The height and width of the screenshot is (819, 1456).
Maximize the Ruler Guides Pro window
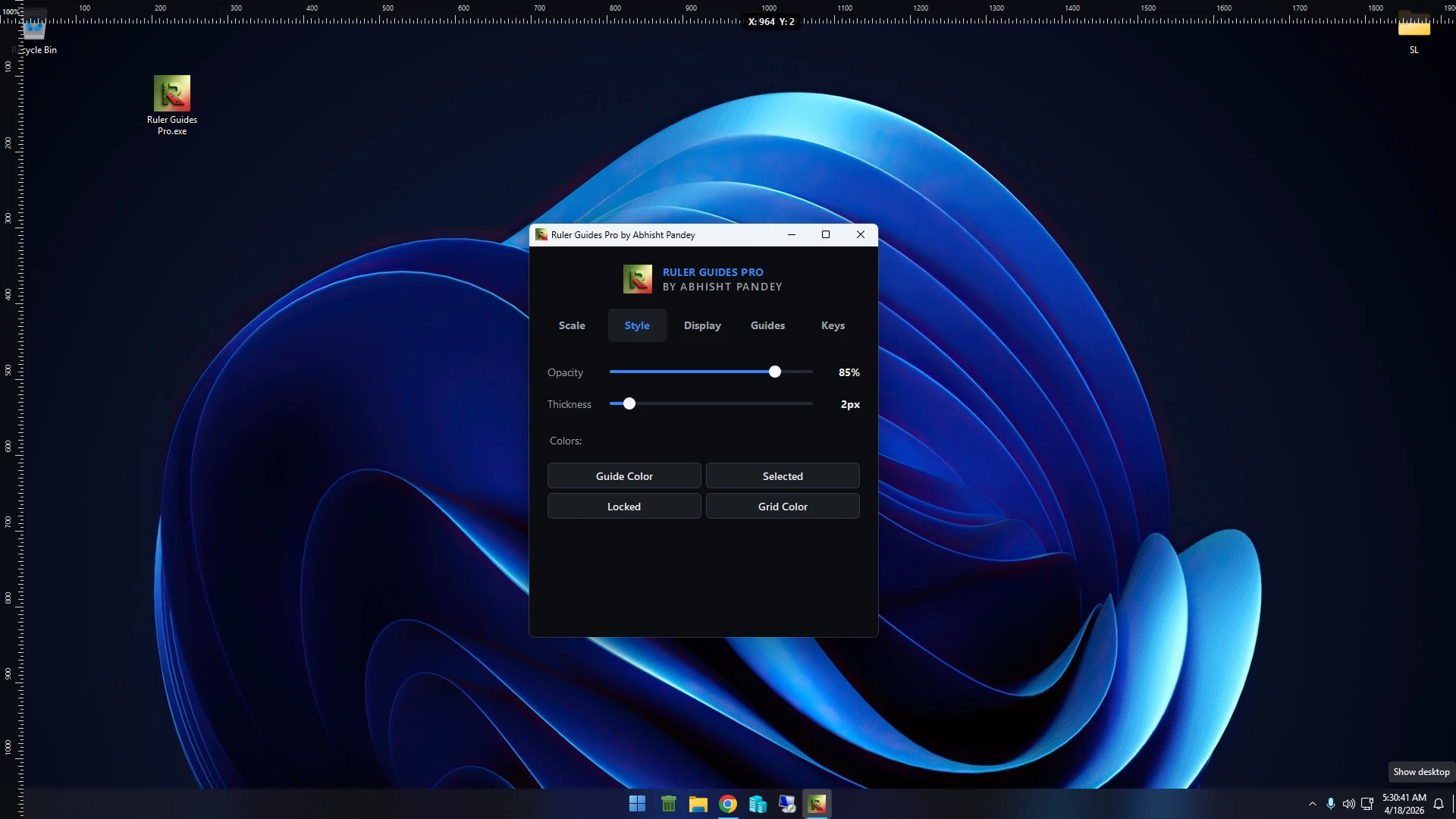pyautogui.click(x=826, y=235)
